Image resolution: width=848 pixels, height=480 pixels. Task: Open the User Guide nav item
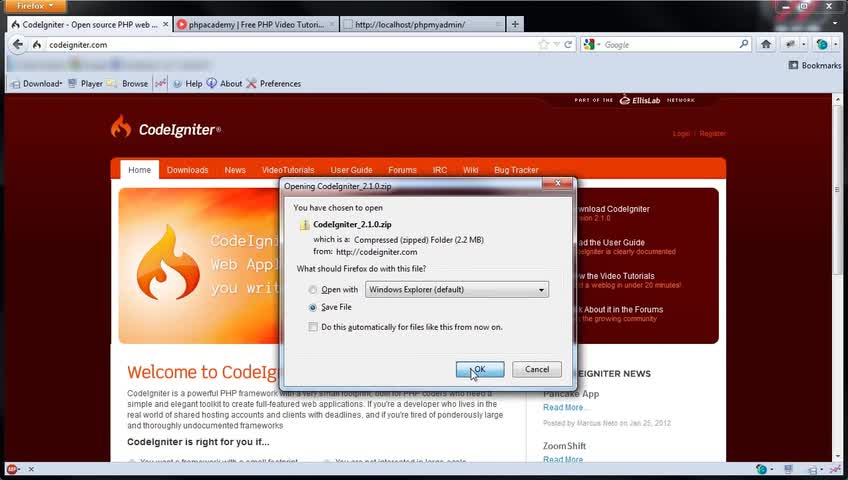click(x=352, y=170)
